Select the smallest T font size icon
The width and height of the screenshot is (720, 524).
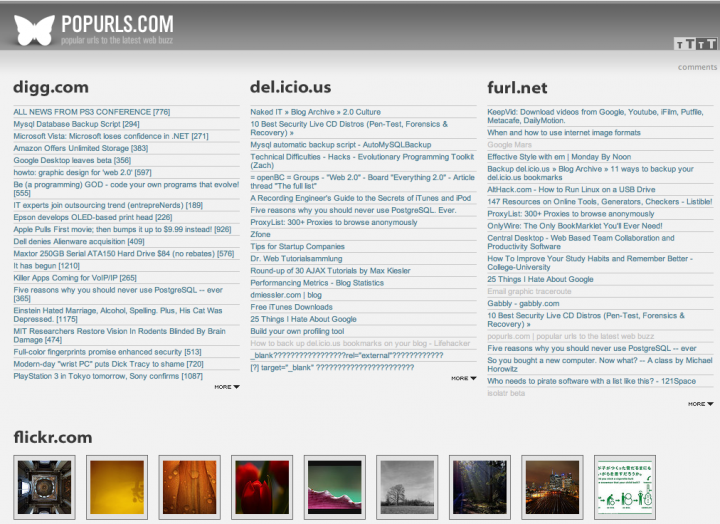(679, 45)
